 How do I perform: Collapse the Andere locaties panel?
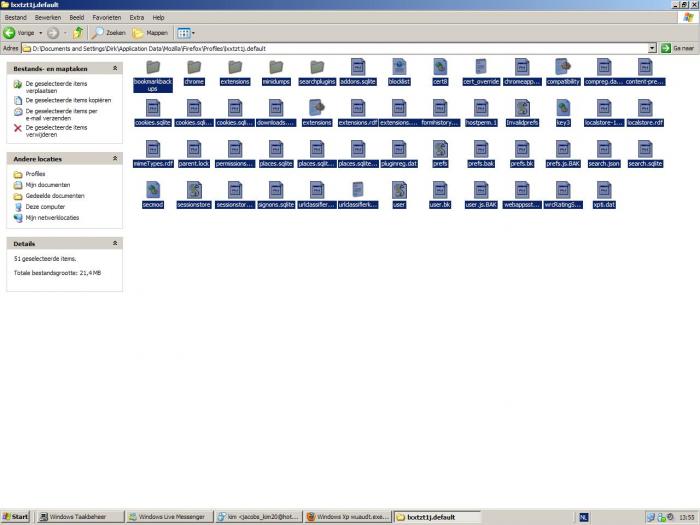tap(115, 158)
